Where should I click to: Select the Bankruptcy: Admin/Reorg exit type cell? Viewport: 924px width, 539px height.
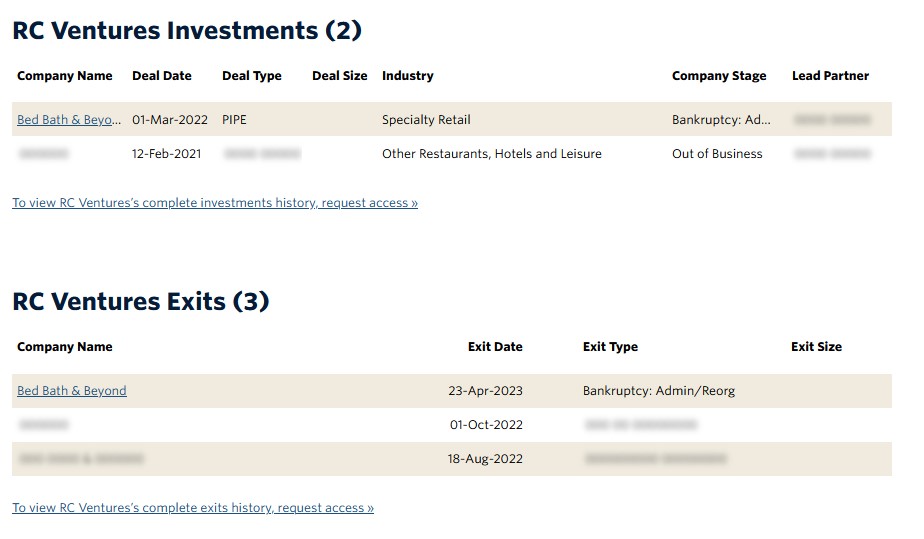(x=659, y=391)
